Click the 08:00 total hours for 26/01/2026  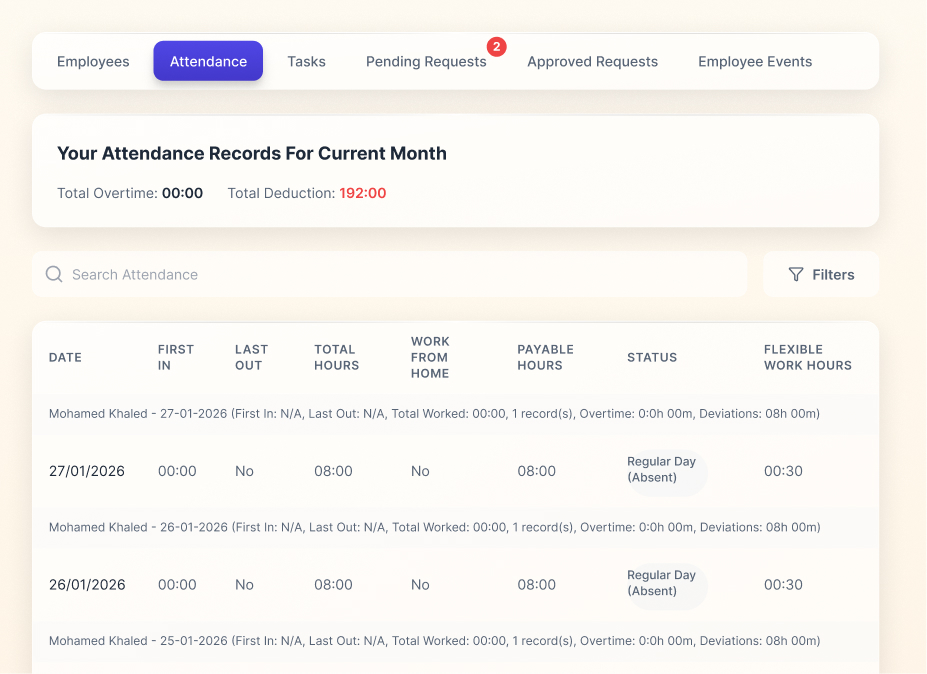[x=333, y=585]
